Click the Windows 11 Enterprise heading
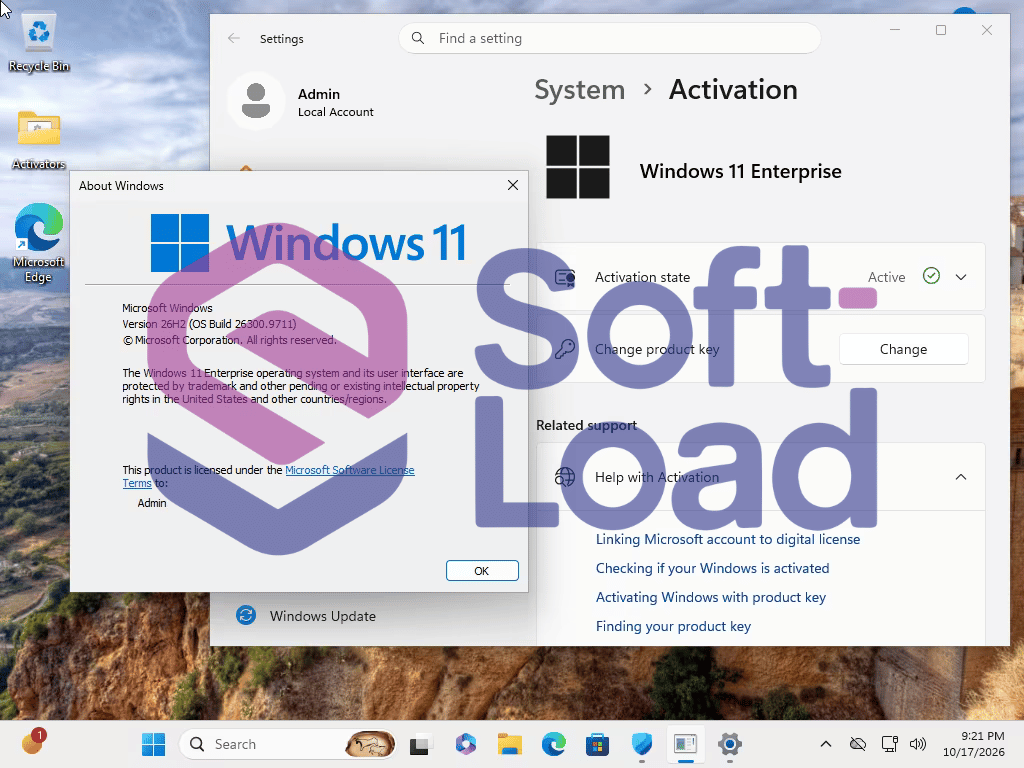This screenshot has height=768, width=1024. point(741,171)
